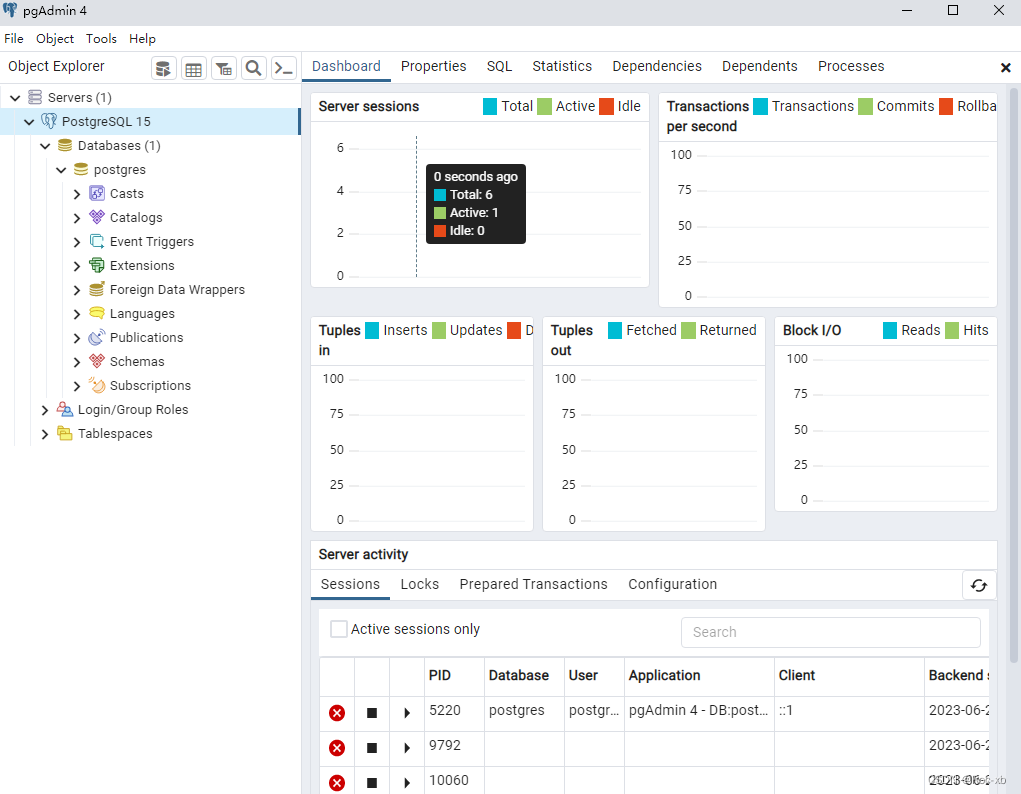This screenshot has height=794, width=1021.
Task: Switch to the Processes tab
Action: point(851,66)
